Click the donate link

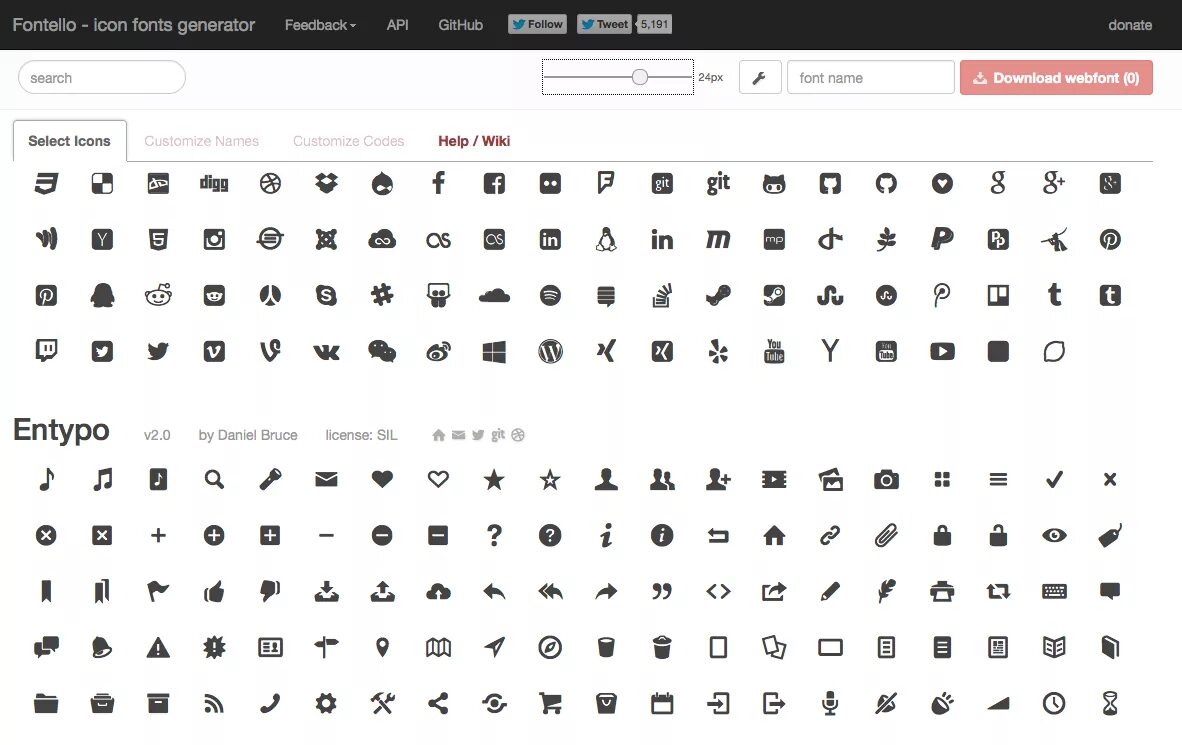tap(1129, 25)
